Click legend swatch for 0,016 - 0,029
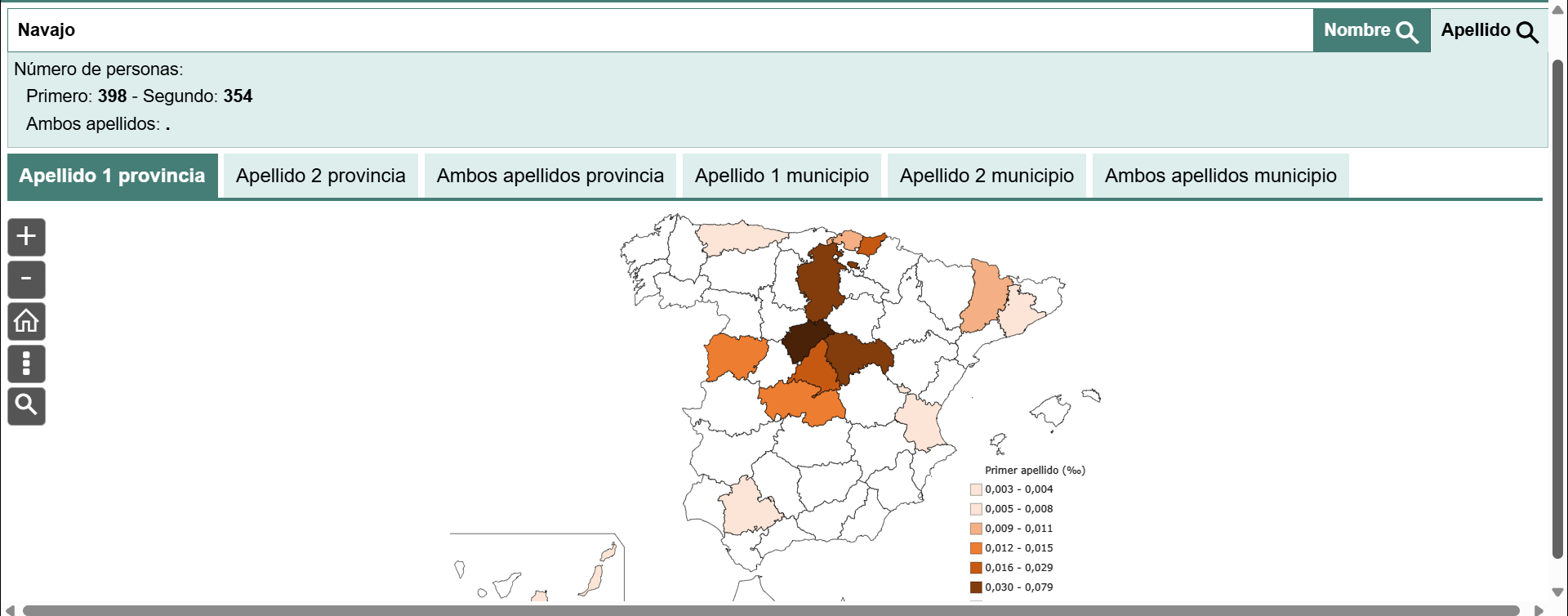1568x616 pixels. click(x=976, y=568)
